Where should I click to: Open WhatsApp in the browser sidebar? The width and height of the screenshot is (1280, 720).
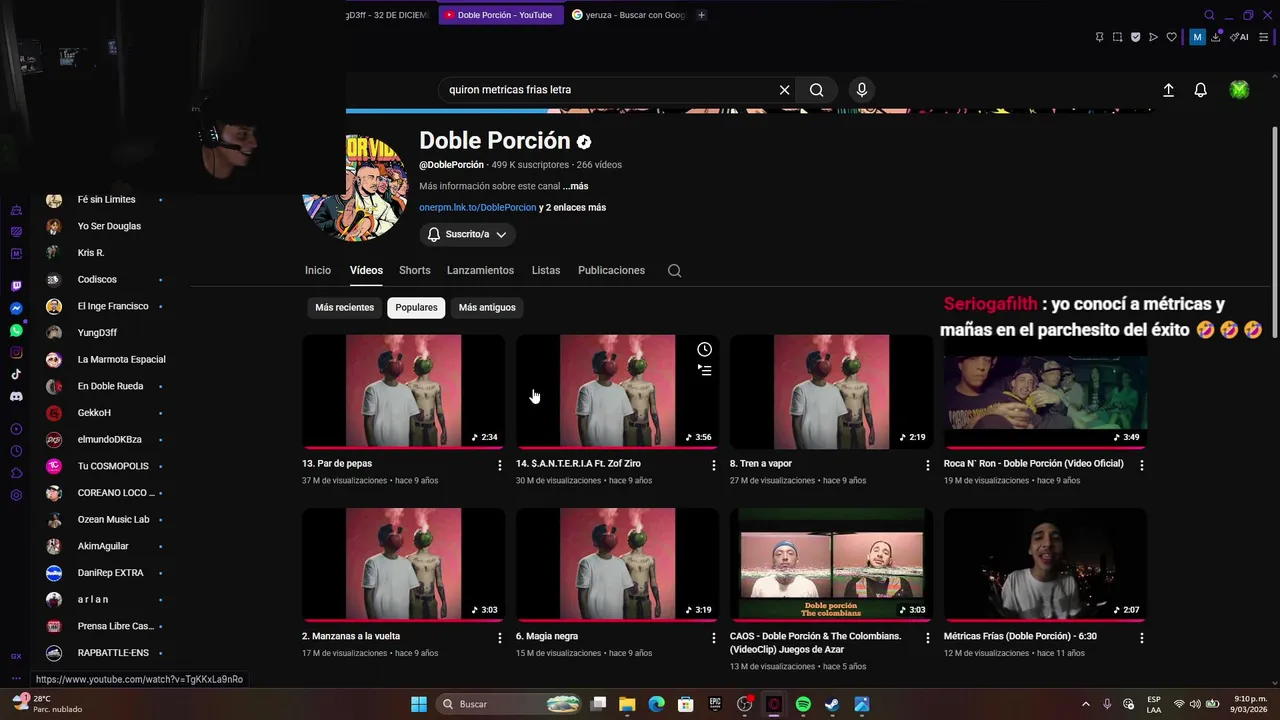point(16,330)
